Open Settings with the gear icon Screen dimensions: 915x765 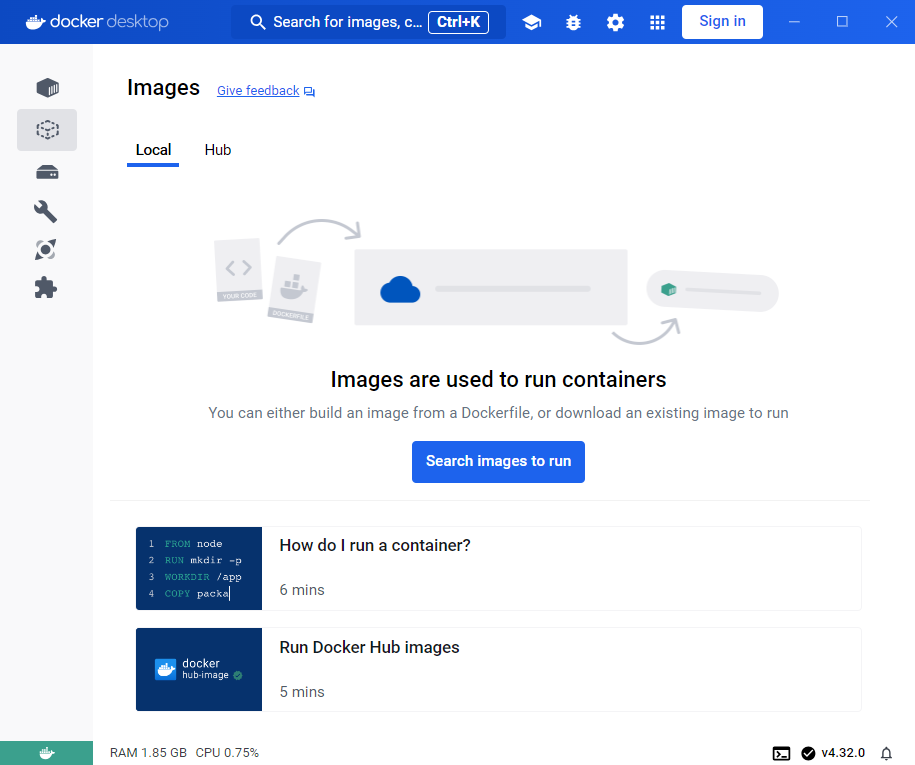pos(615,22)
